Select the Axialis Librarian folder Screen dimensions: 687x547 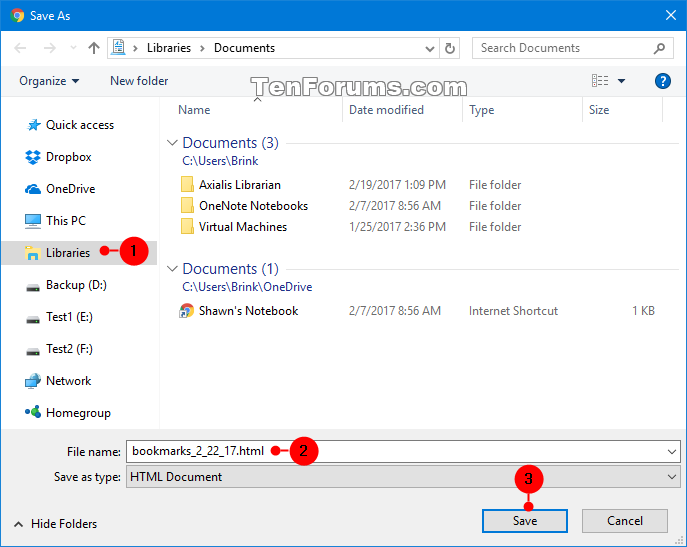(x=239, y=185)
